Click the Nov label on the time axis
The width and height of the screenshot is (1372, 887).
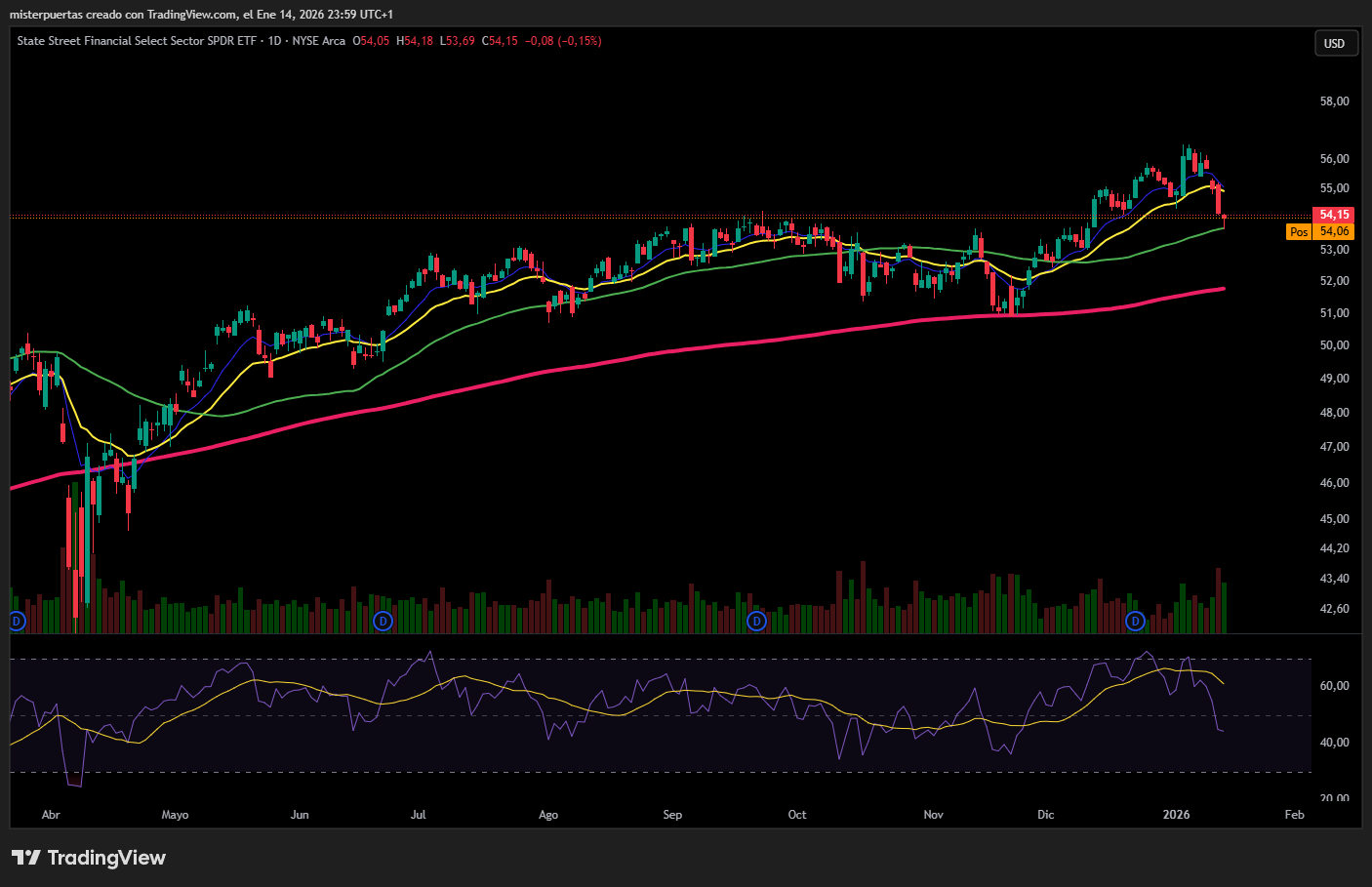click(933, 815)
